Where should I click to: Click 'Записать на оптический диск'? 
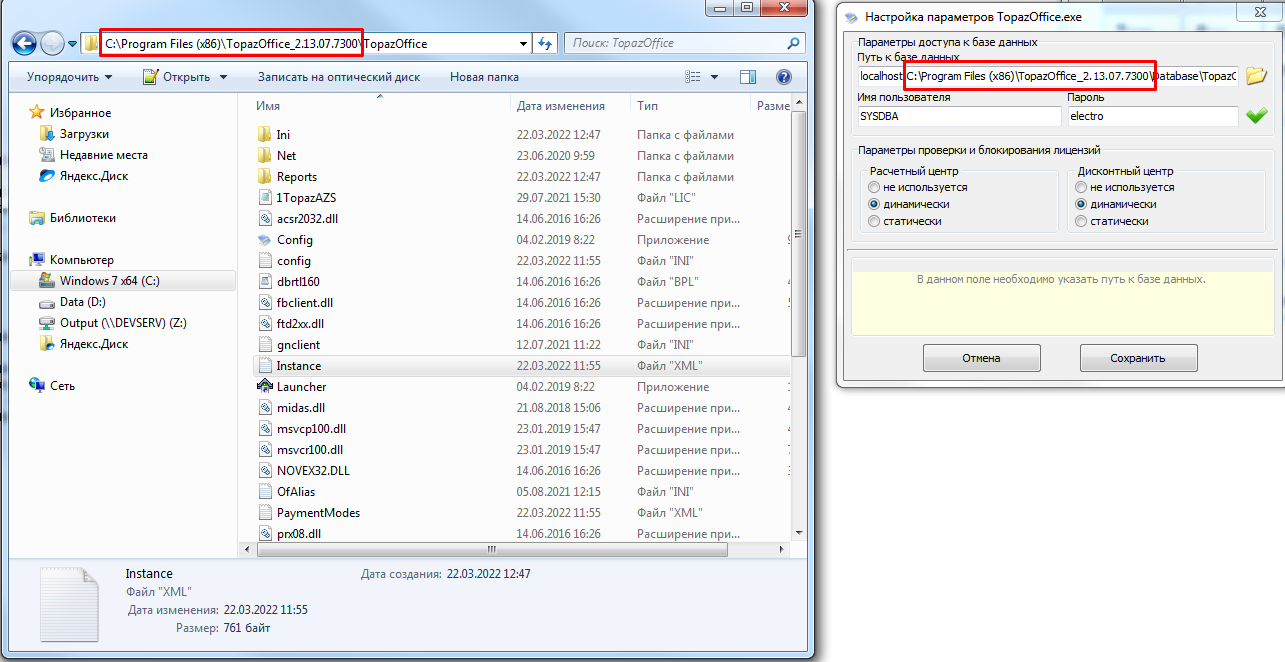pos(339,77)
